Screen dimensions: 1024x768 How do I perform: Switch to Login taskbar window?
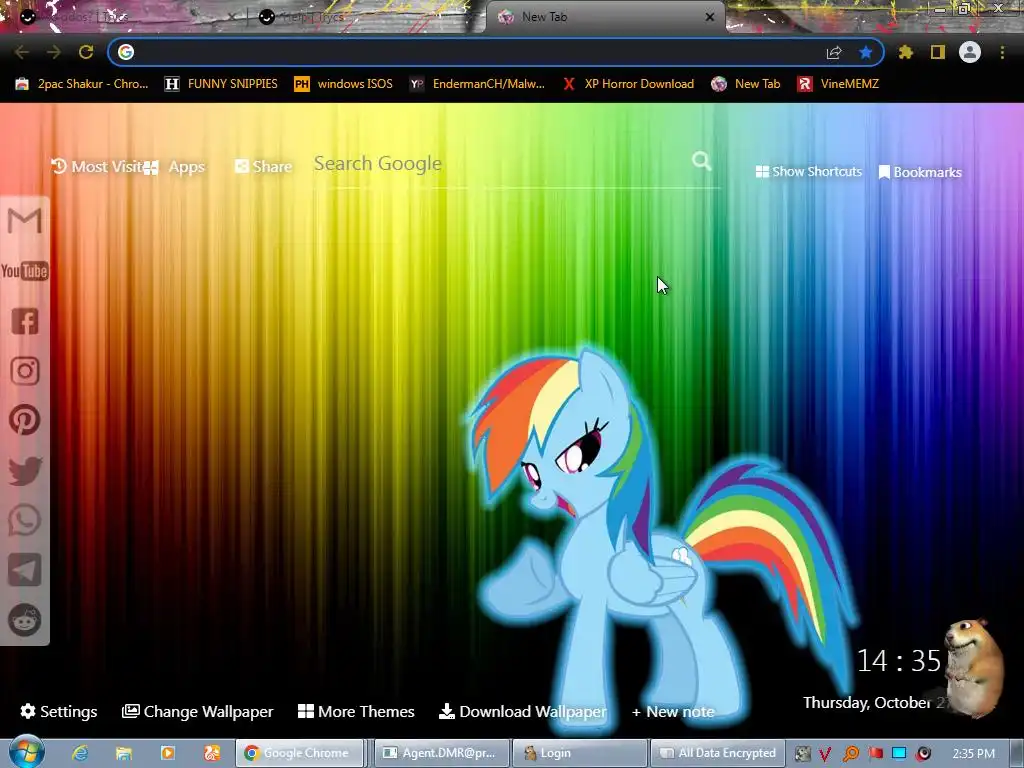click(x=580, y=753)
